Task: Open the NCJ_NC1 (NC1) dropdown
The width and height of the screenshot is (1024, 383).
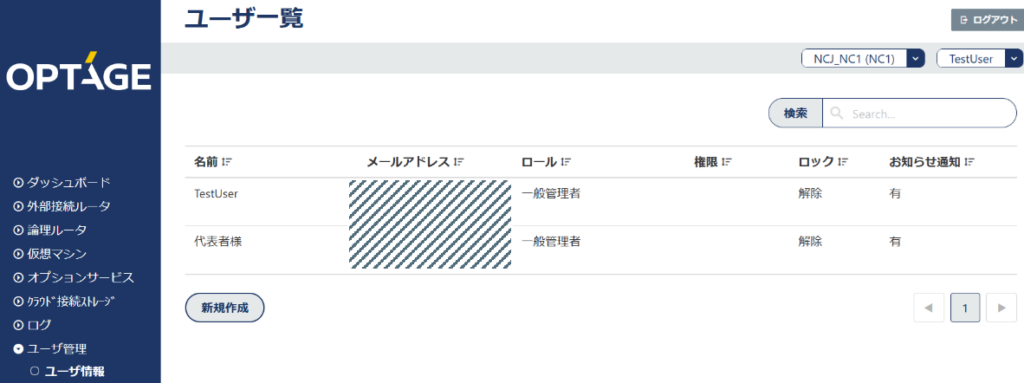Action: click(x=863, y=58)
